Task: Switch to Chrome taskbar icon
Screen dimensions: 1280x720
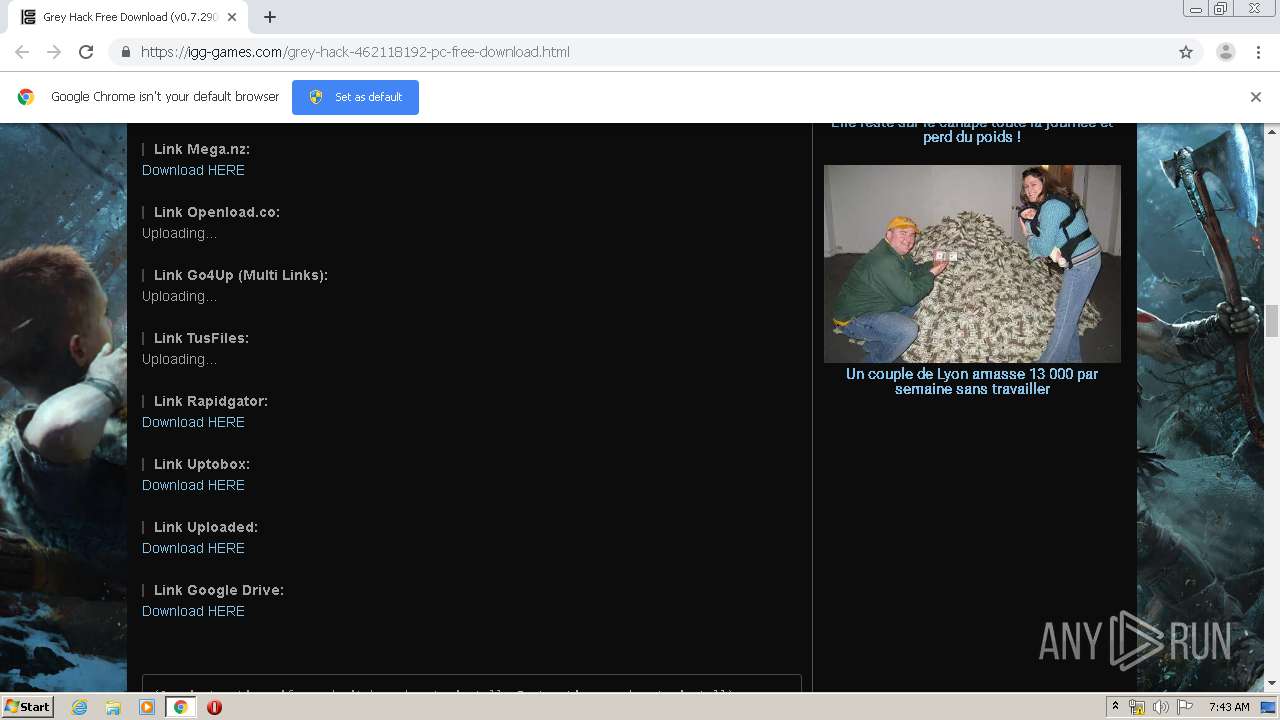Action: 180,707
